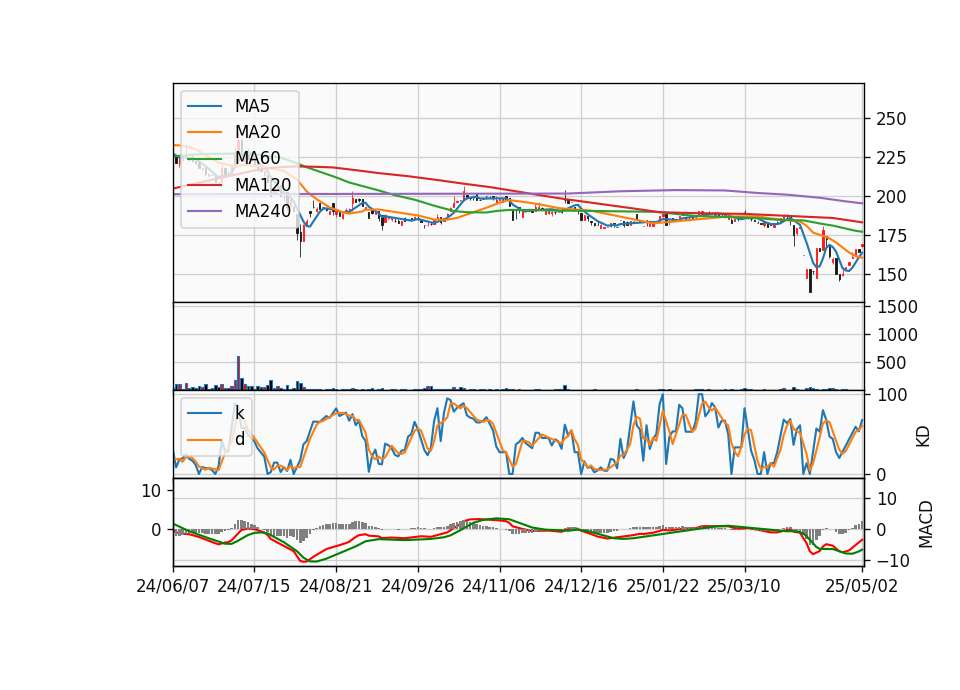Click the 25/01/22 date axis label
Viewport: 960px width, 690px height.
(662, 586)
